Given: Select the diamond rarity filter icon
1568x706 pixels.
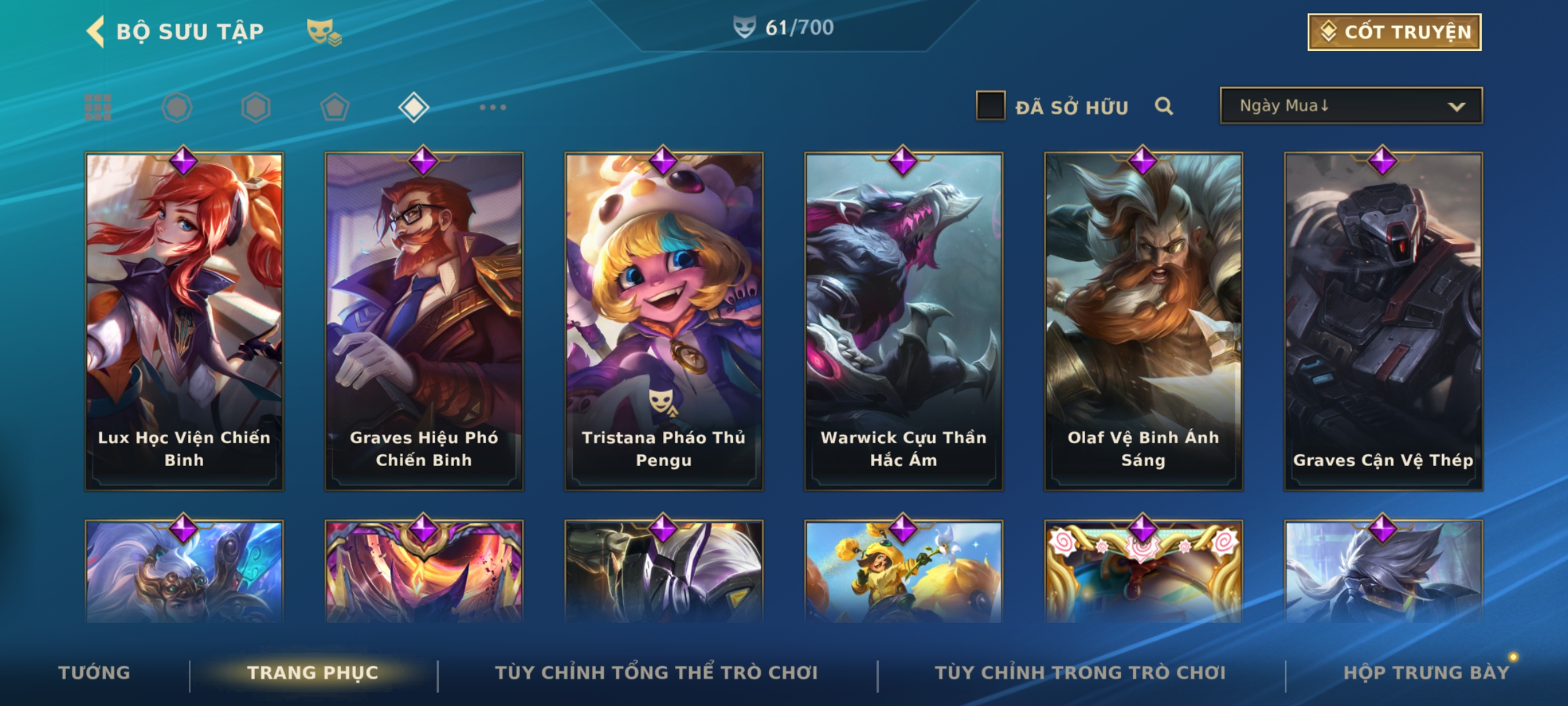Looking at the screenshot, I should [x=414, y=107].
